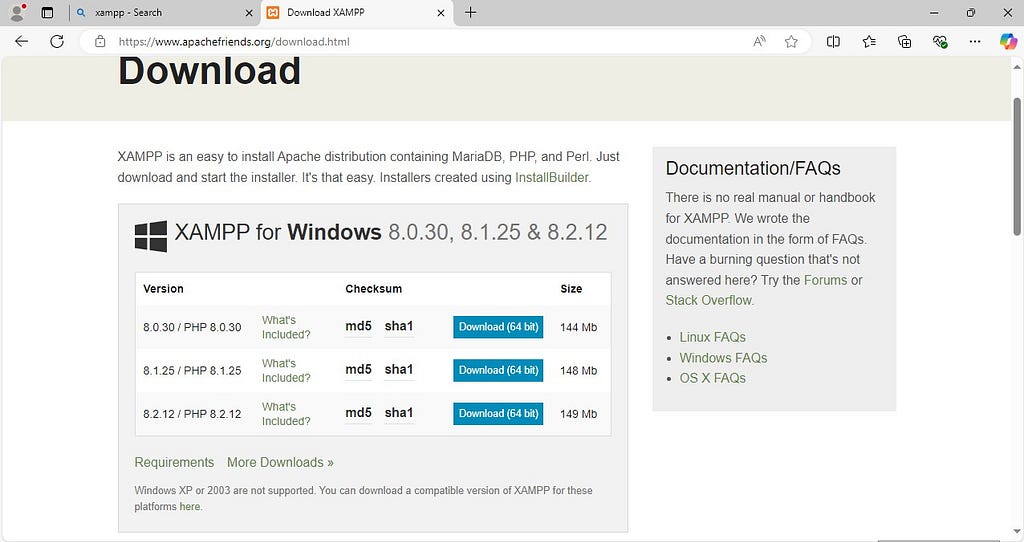Close the xampp - Search tab
The height and width of the screenshot is (542, 1024).
pyautogui.click(x=249, y=12)
